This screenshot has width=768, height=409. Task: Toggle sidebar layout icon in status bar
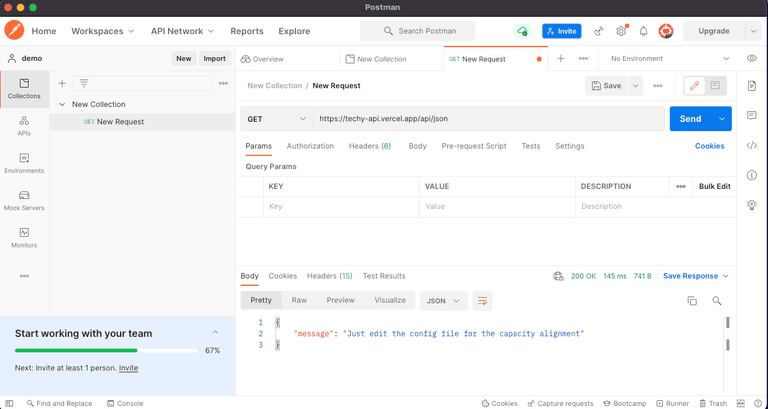click(9, 403)
